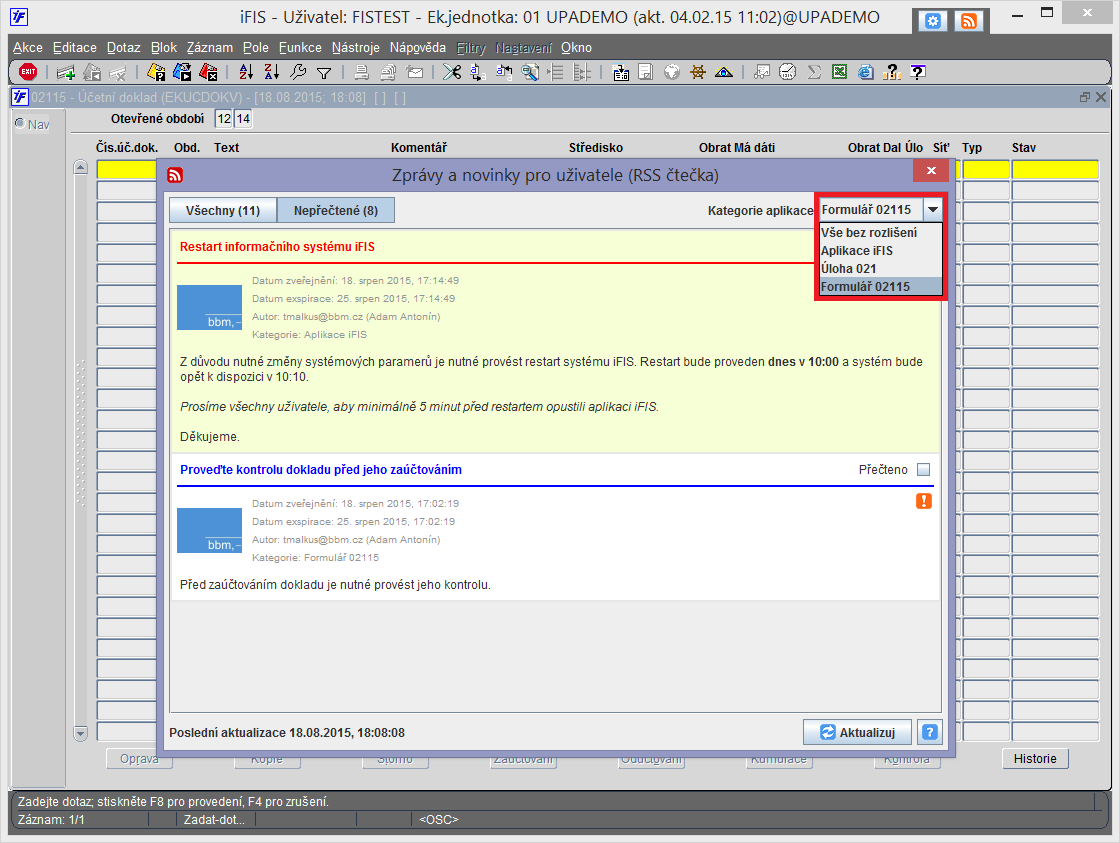This screenshot has height=843, width=1120.
Task: Select the Nav radio button
Action: coord(20,124)
